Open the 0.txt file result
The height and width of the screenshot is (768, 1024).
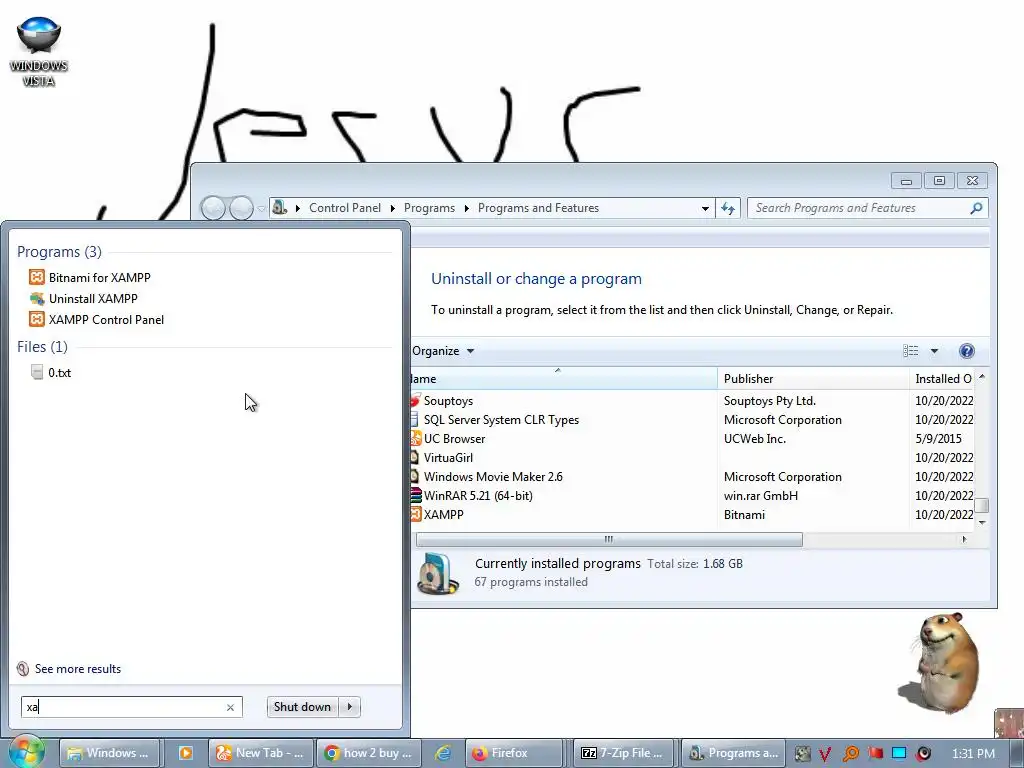(x=51, y=372)
